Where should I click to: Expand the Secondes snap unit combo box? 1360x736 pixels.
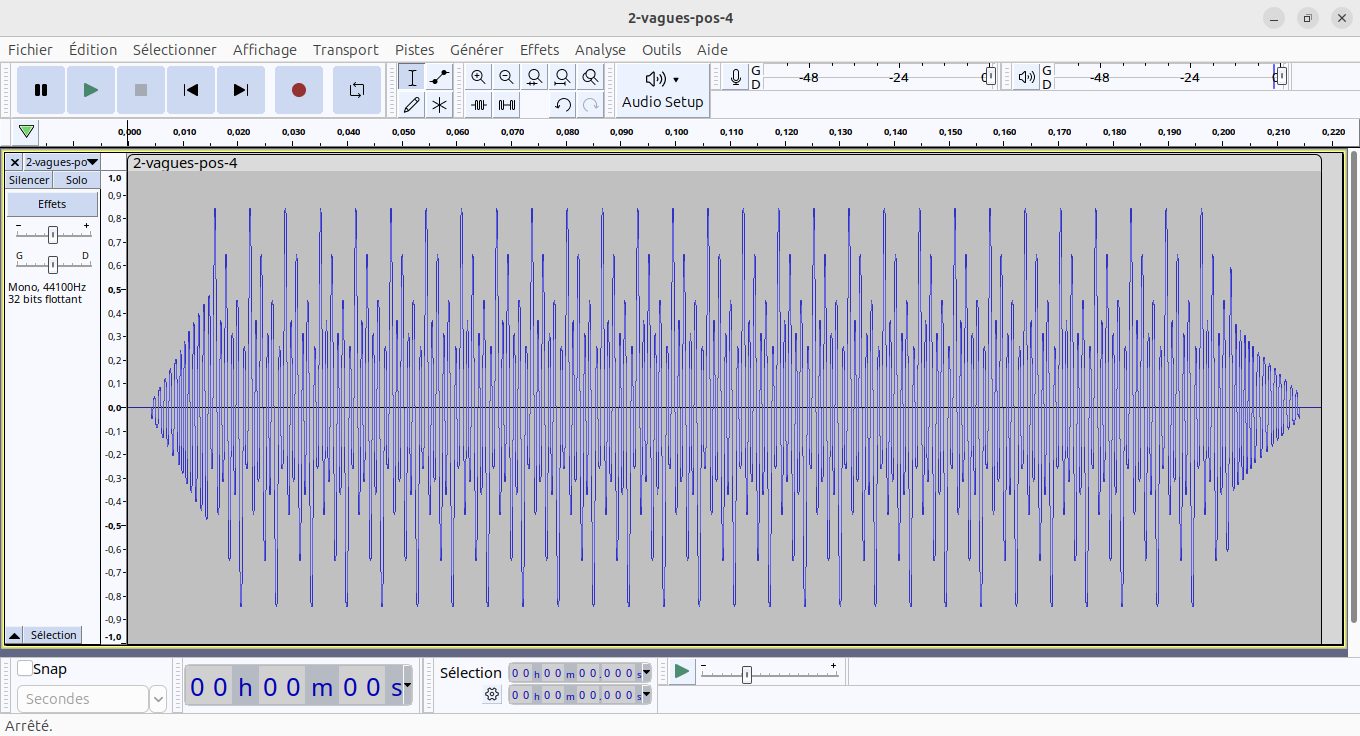[x=158, y=699]
